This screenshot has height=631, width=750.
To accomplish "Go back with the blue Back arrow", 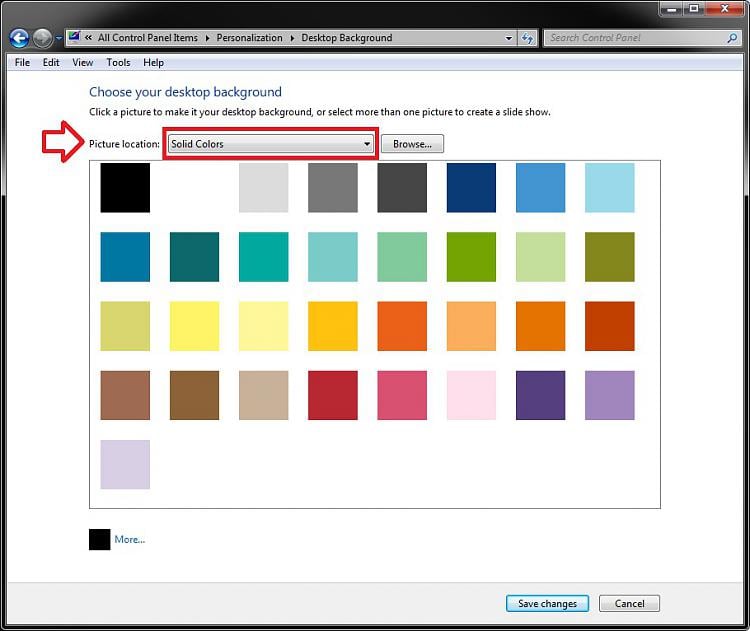I will (19, 38).
